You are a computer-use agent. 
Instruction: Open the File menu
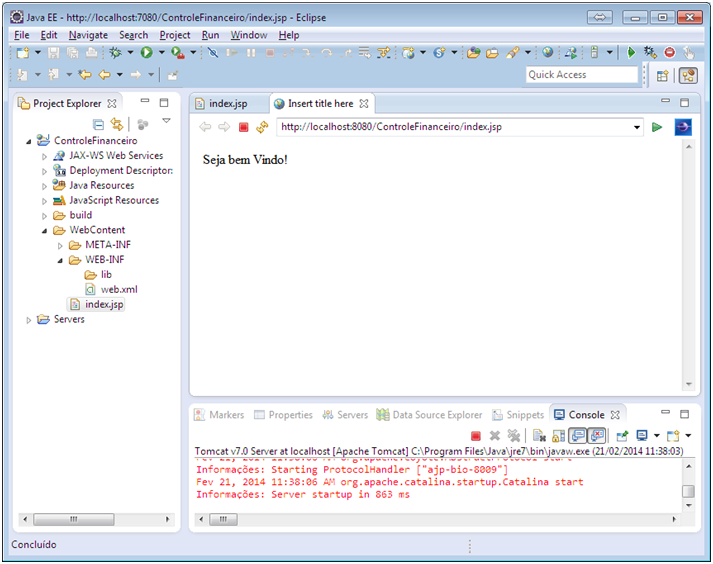tap(21, 35)
